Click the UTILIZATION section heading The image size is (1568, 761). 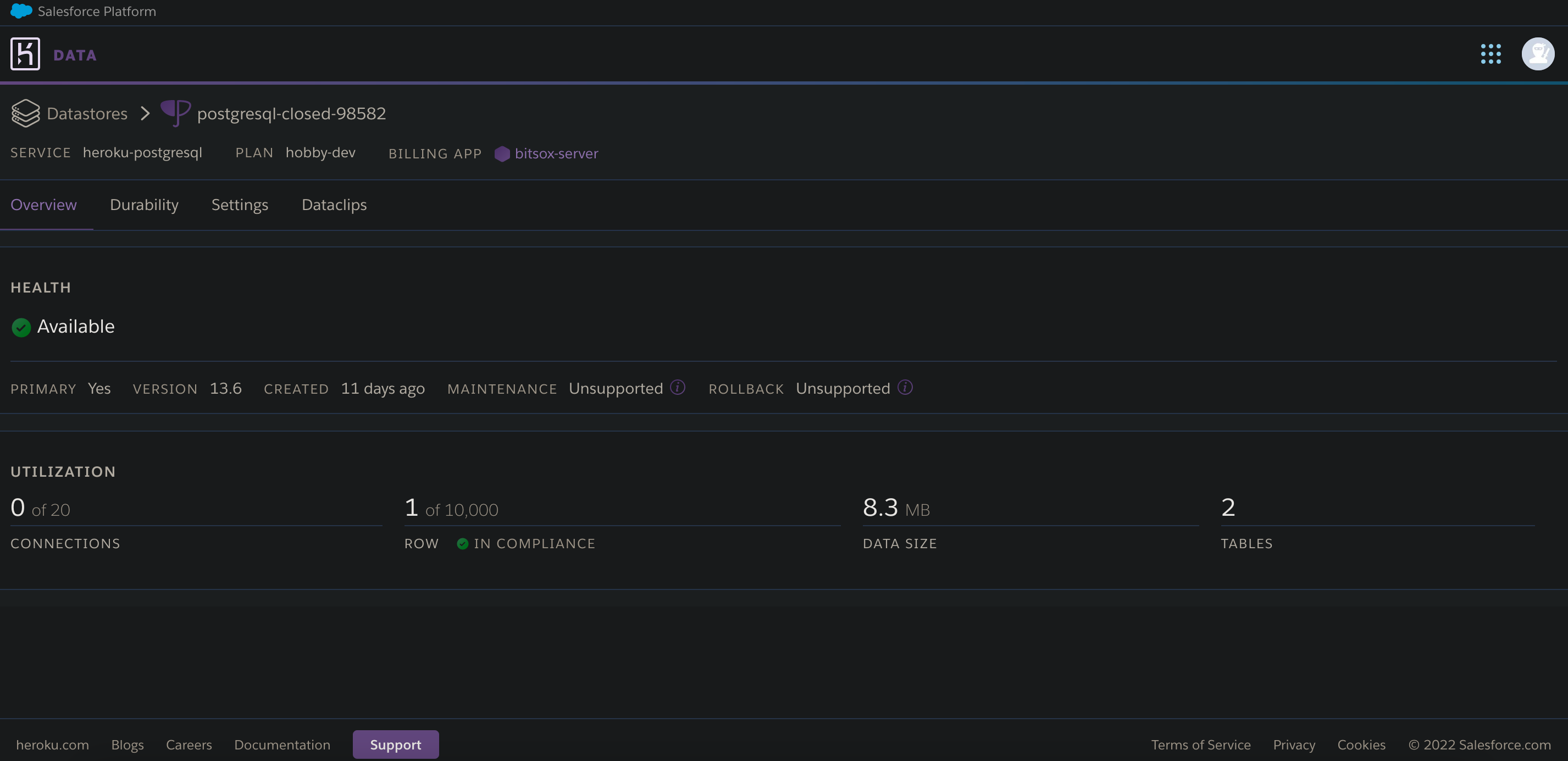click(63, 472)
